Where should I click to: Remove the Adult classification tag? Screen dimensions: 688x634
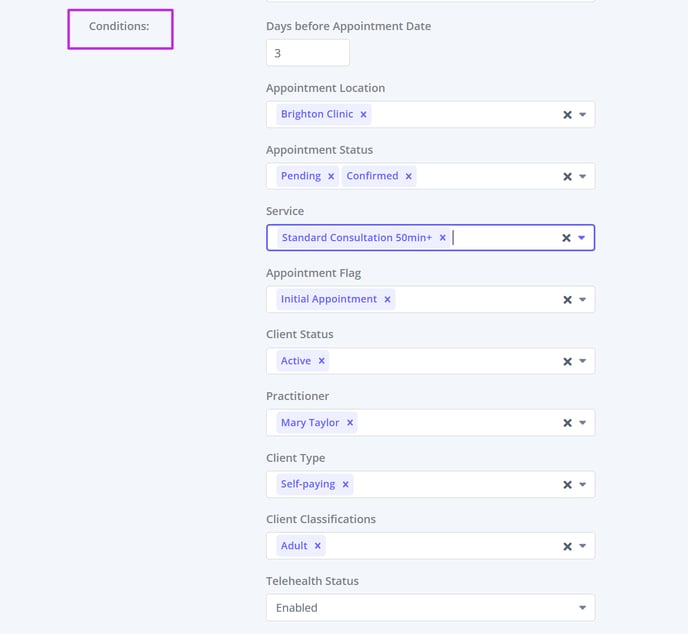[318, 546]
